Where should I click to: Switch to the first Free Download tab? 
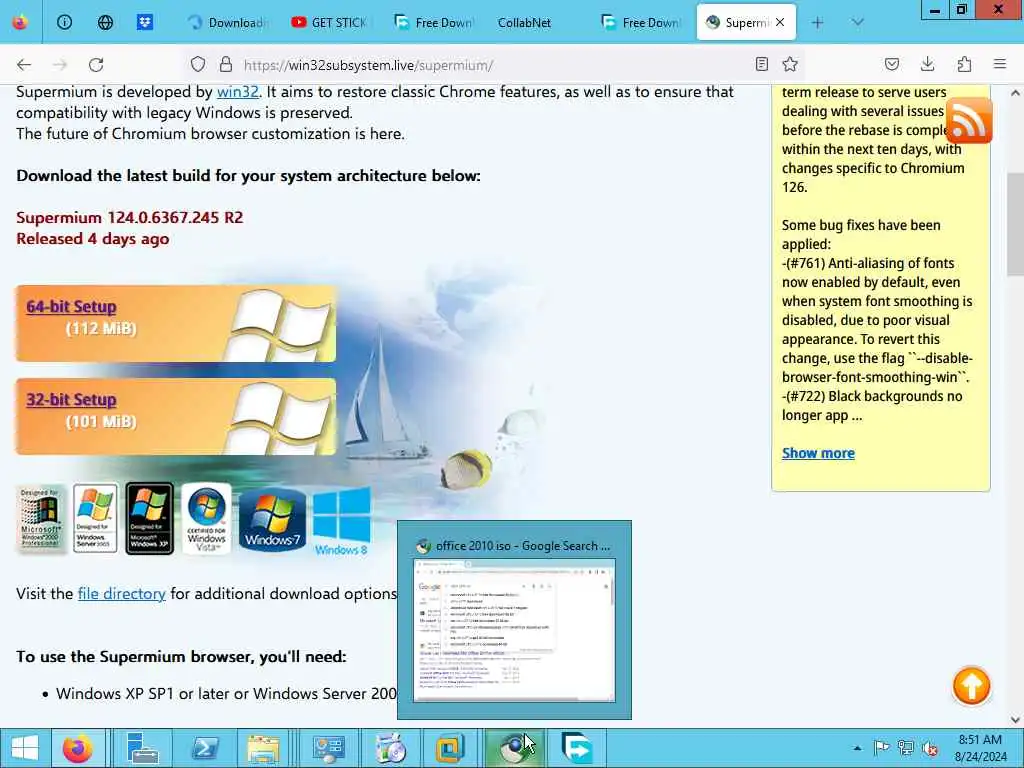pyautogui.click(x=434, y=22)
